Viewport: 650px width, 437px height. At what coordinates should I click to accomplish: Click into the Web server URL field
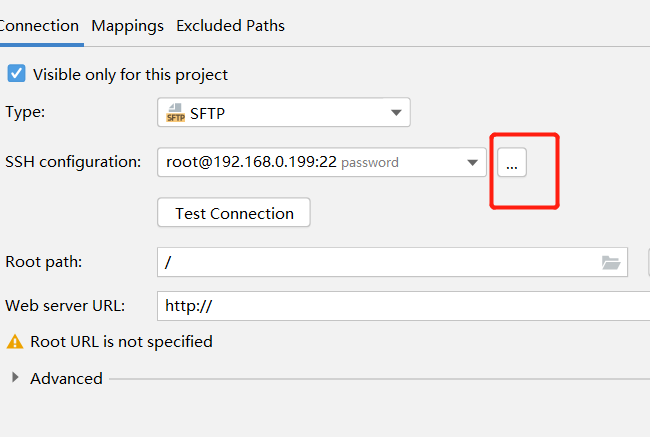[400, 306]
